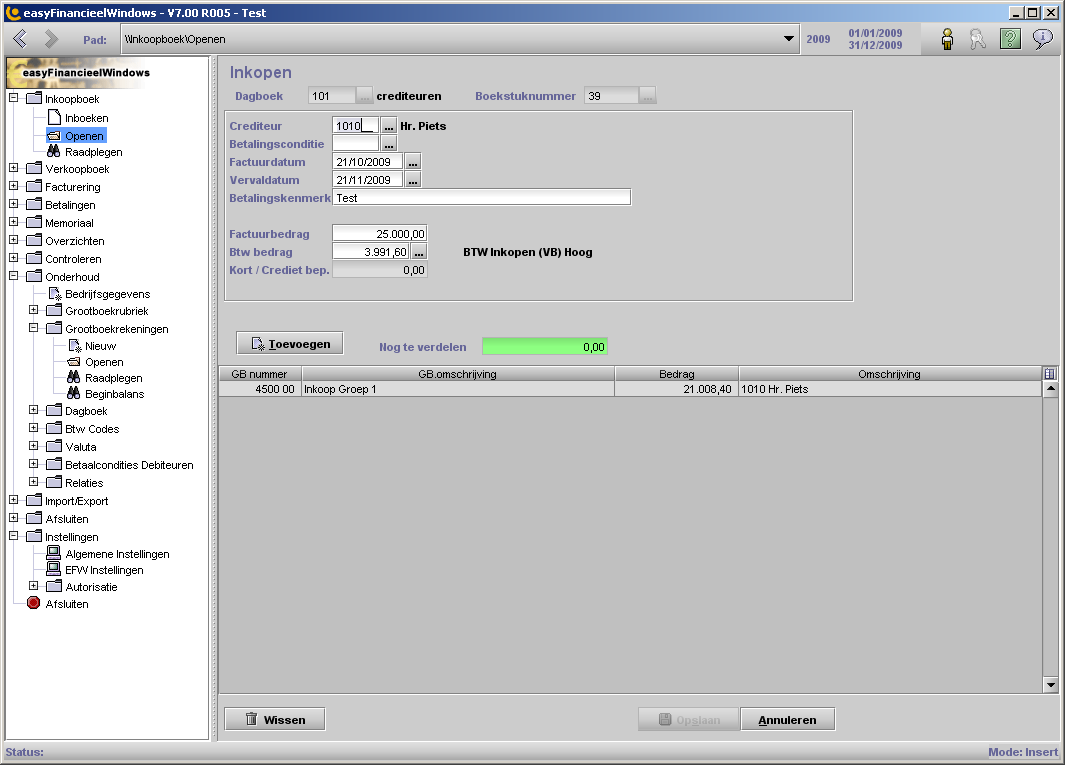Click the Wissen trash button
Screen dimensions: 1065x765
pyautogui.click(x=275, y=719)
